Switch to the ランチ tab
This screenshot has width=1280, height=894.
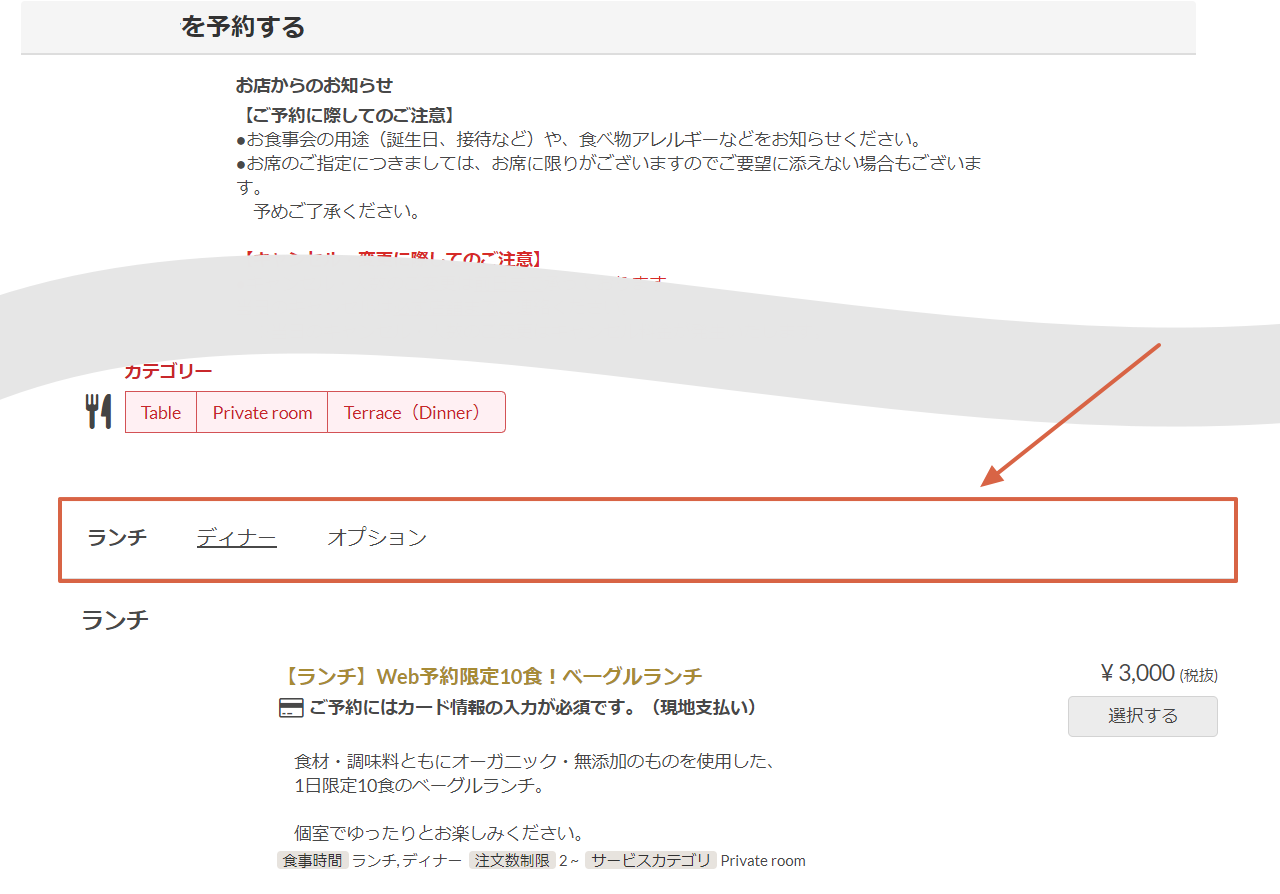(117, 538)
